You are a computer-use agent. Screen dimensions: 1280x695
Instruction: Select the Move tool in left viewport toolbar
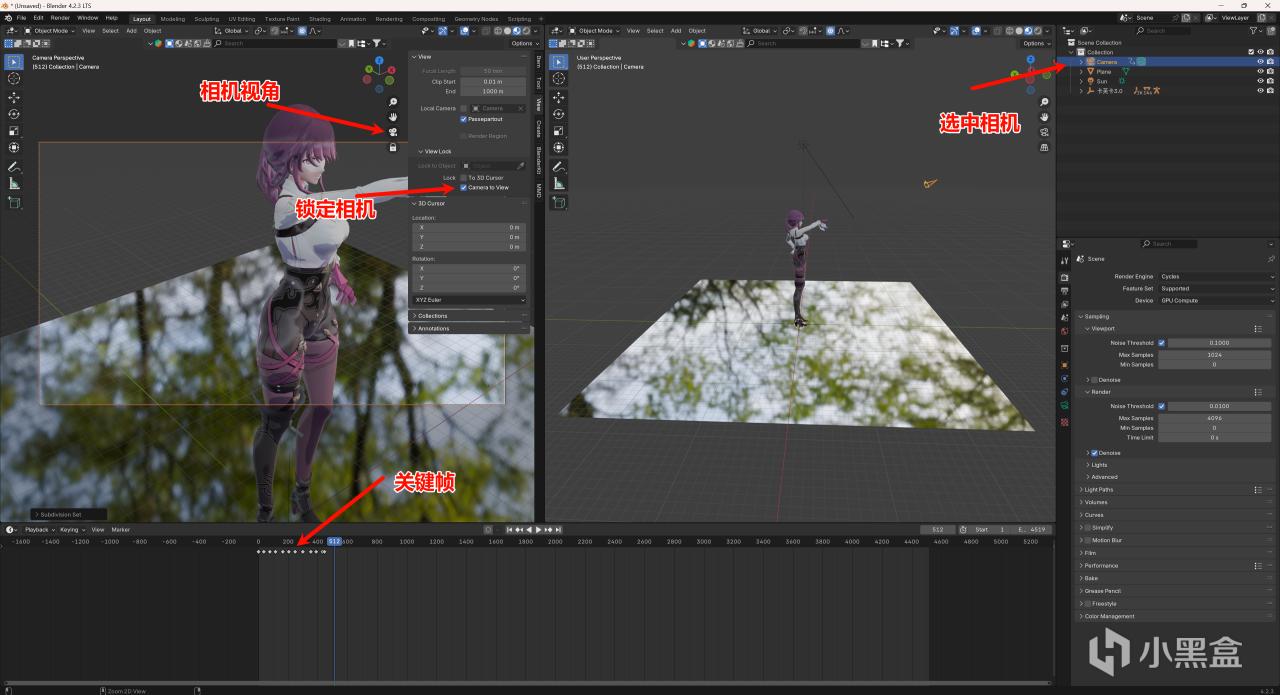tap(14, 97)
